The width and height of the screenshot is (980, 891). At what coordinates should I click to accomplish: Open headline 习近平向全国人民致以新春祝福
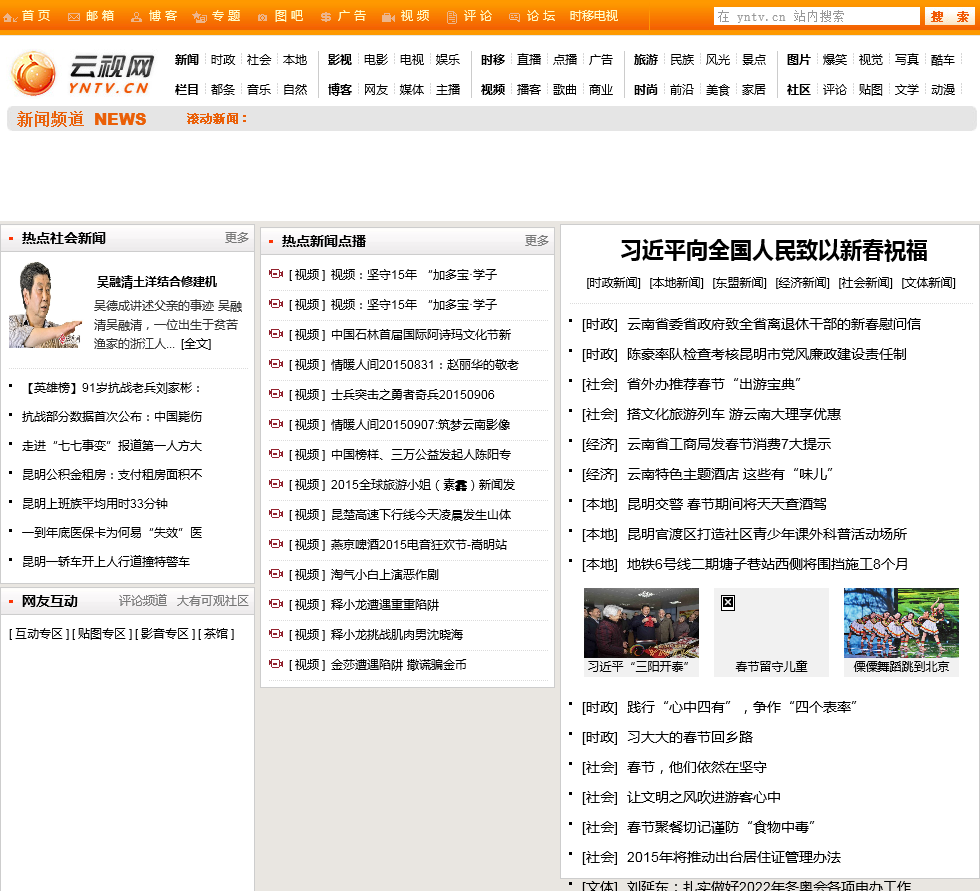pyautogui.click(x=774, y=251)
